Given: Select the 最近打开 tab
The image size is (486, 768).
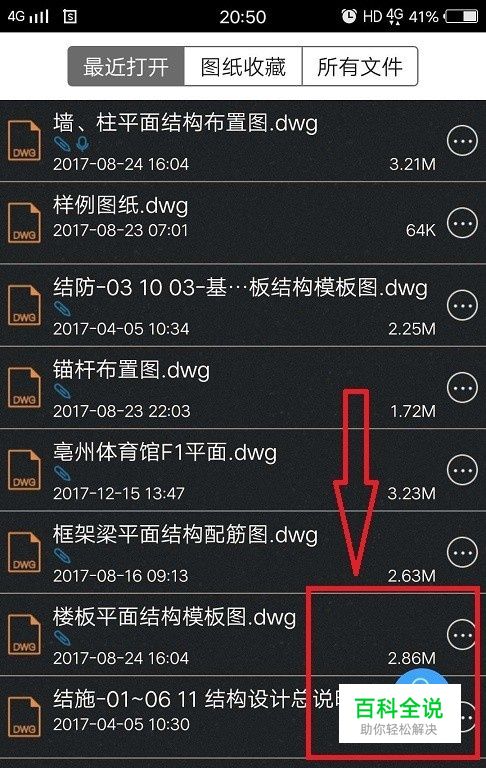Looking at the screenshot, I should (x=126, y=67).
